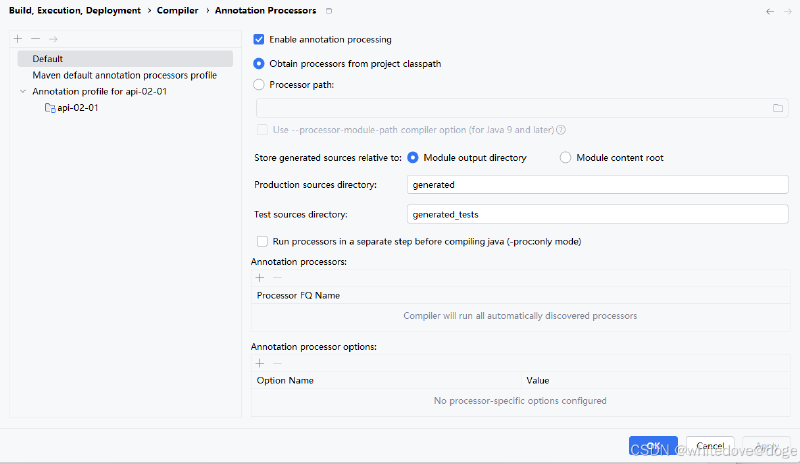Select Maven default annotation processors profile
Screen dimensions: 800x464
[x=124, y=75]
